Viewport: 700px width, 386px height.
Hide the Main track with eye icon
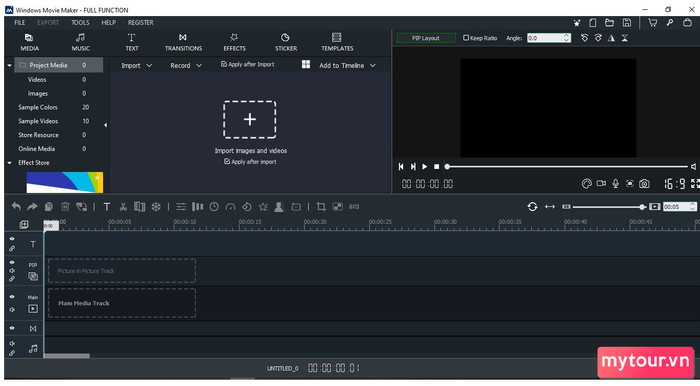[x=12, y=297]
